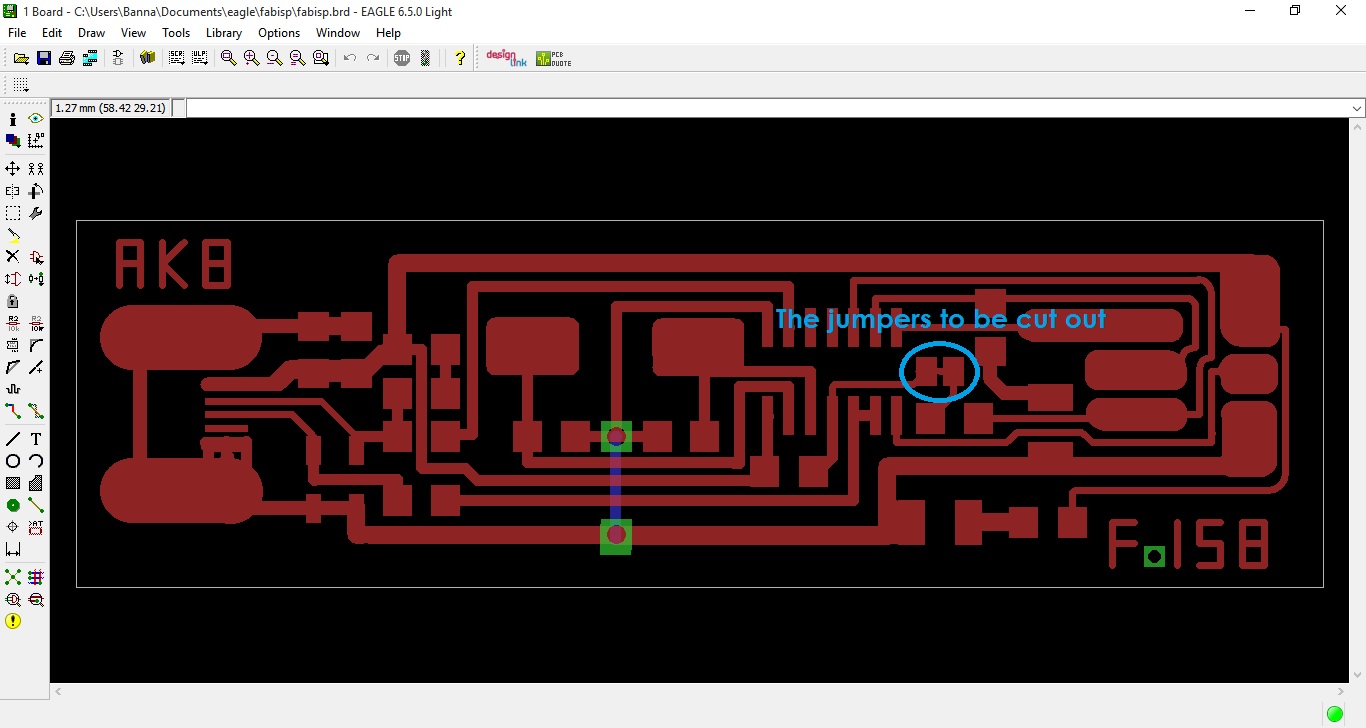The width and height of the screenshot is (1366, 728).
Task: Select the Name tool
Action: click(x=13, y=323)
